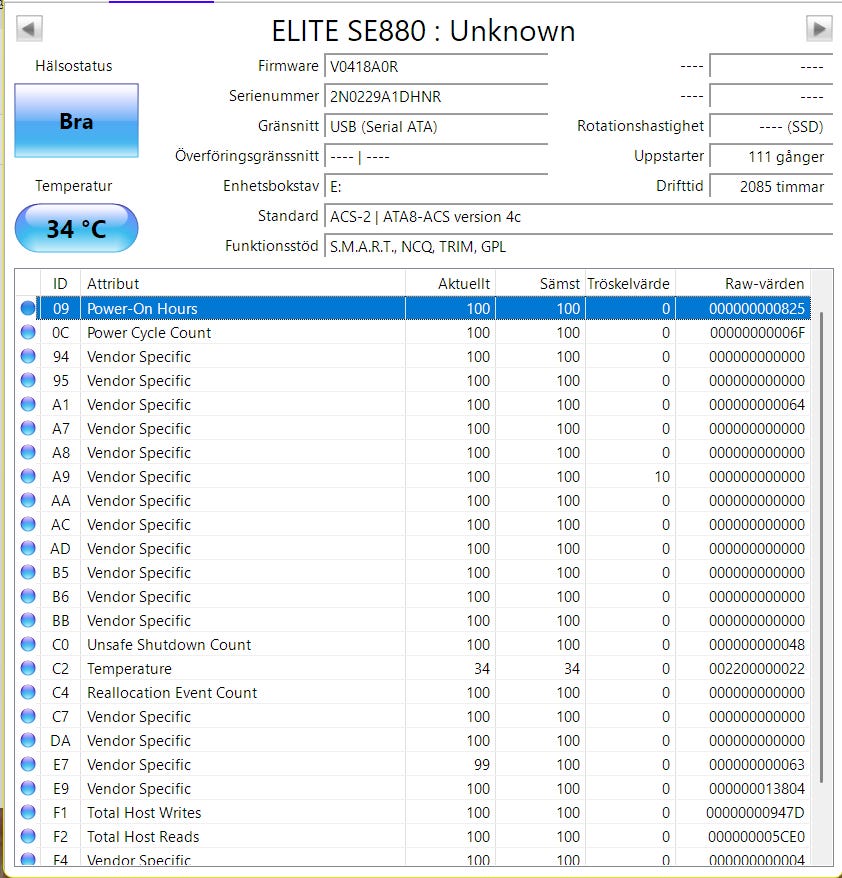Click the Tröskelvärde column header

point(630,284)
